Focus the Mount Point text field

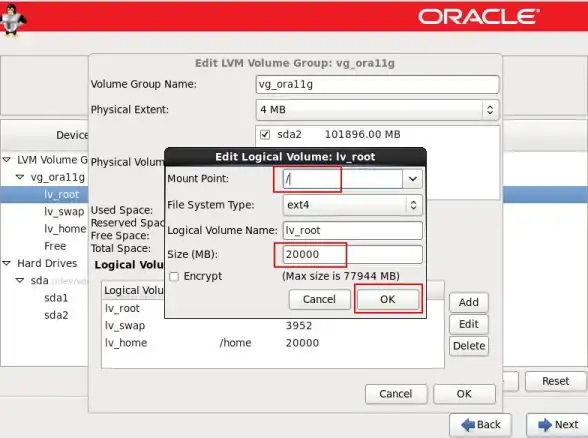[343, 179]
